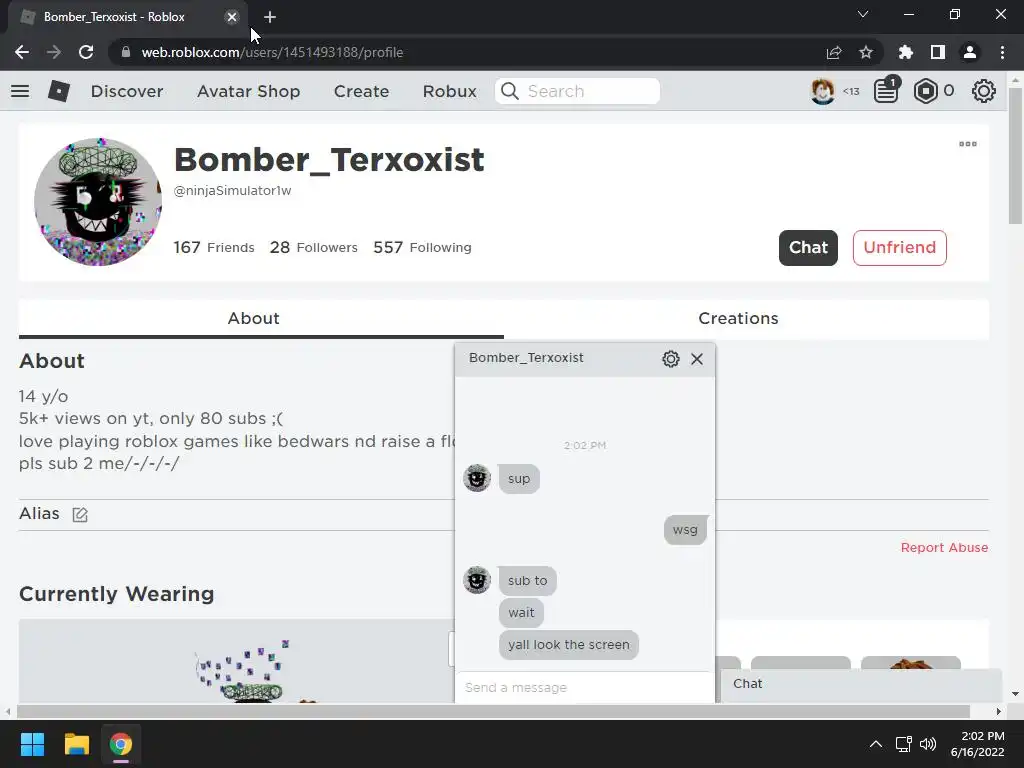Show hidden system tray icons
This screenshot has height=768, width=1024.
tap(876, 744)
